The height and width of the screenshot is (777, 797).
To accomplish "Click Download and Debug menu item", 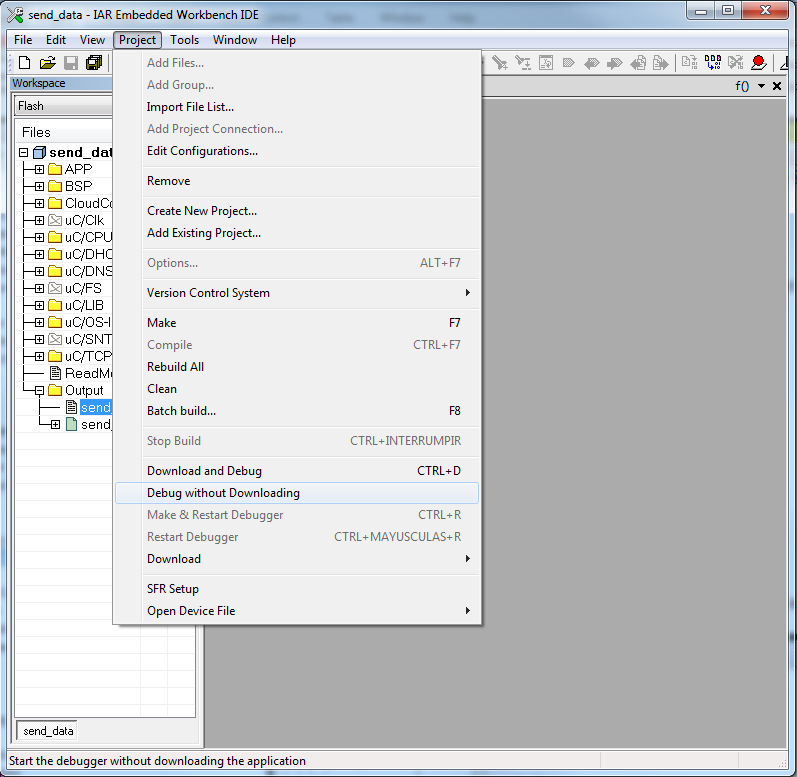I will [204, 471].
